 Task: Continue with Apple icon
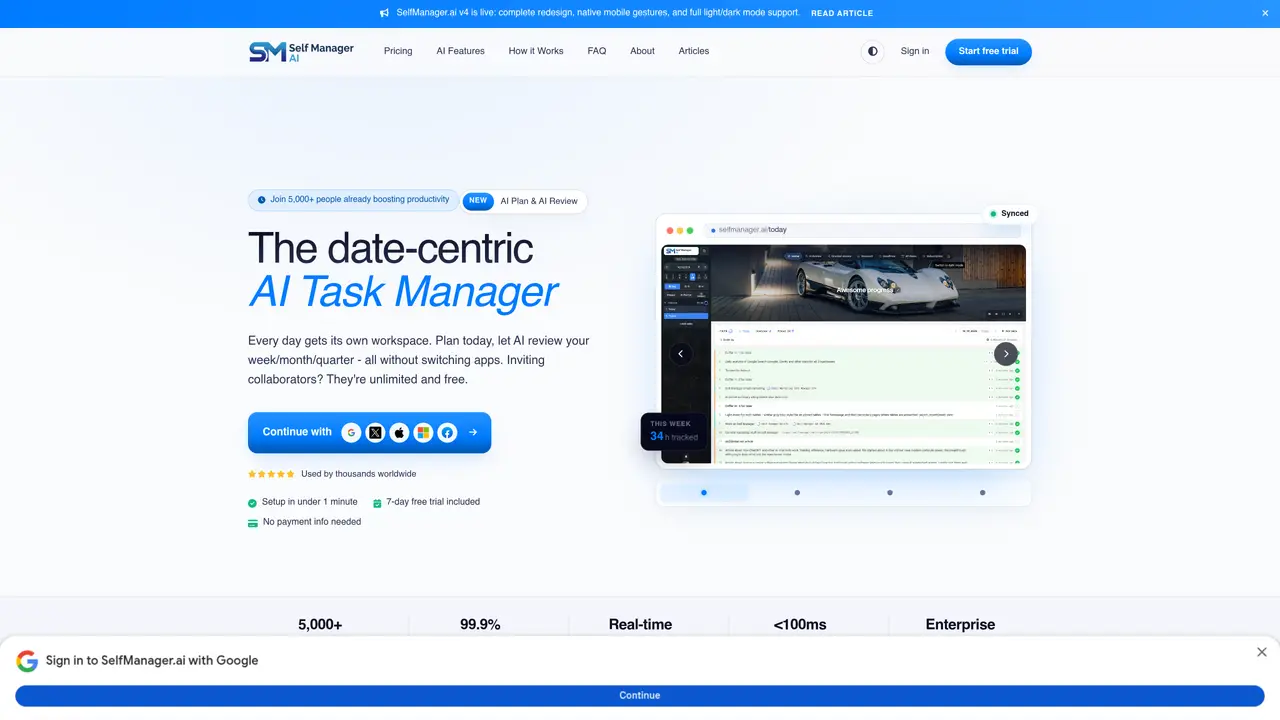399,432
